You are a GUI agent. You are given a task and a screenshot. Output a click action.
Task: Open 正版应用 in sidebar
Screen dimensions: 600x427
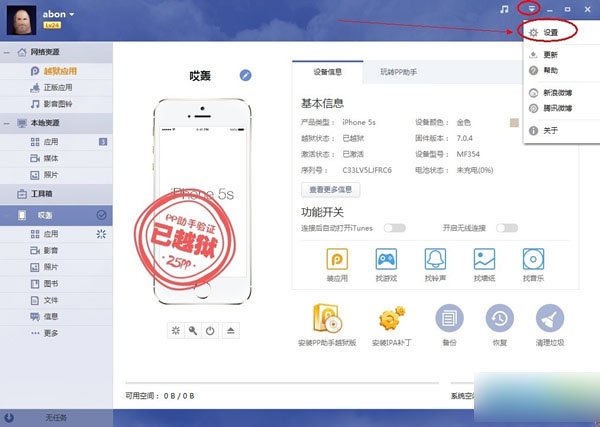[x=56, y=88]
